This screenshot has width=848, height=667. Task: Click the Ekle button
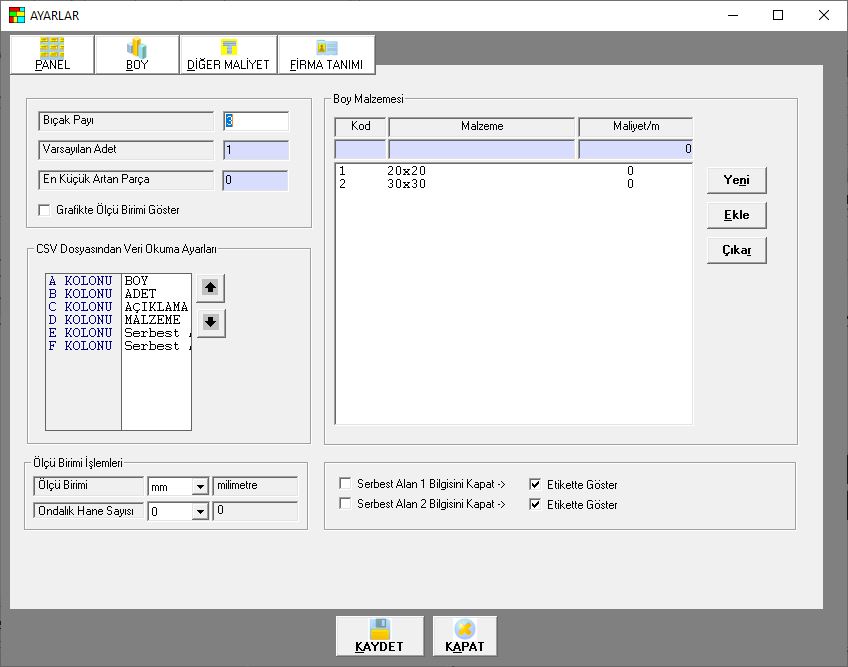(737, 215)
